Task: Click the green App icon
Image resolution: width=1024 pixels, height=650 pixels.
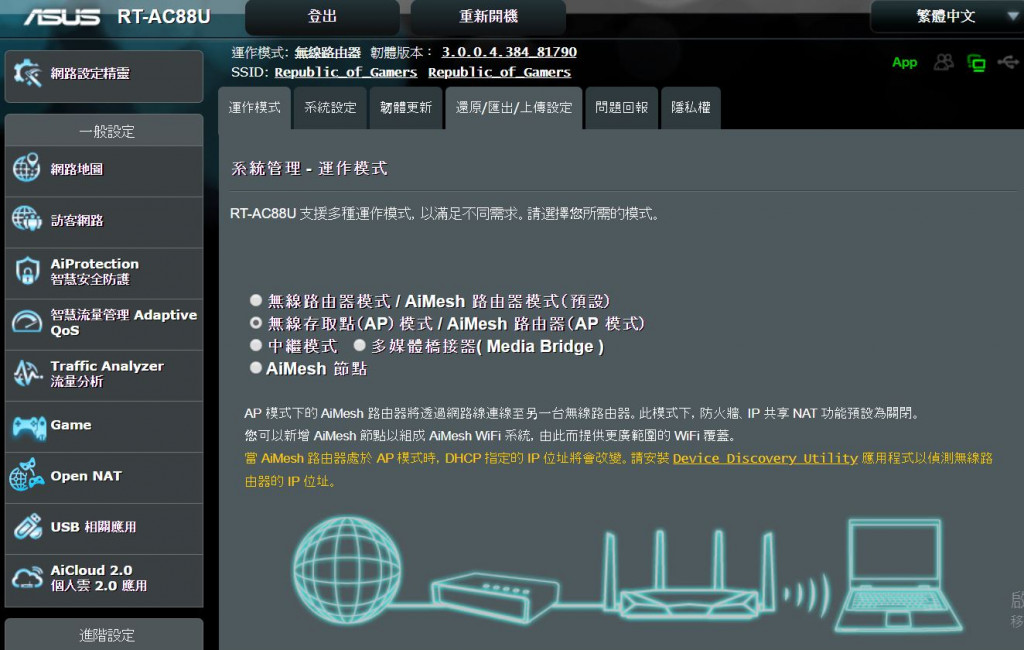Action: [x=904, y=62]
